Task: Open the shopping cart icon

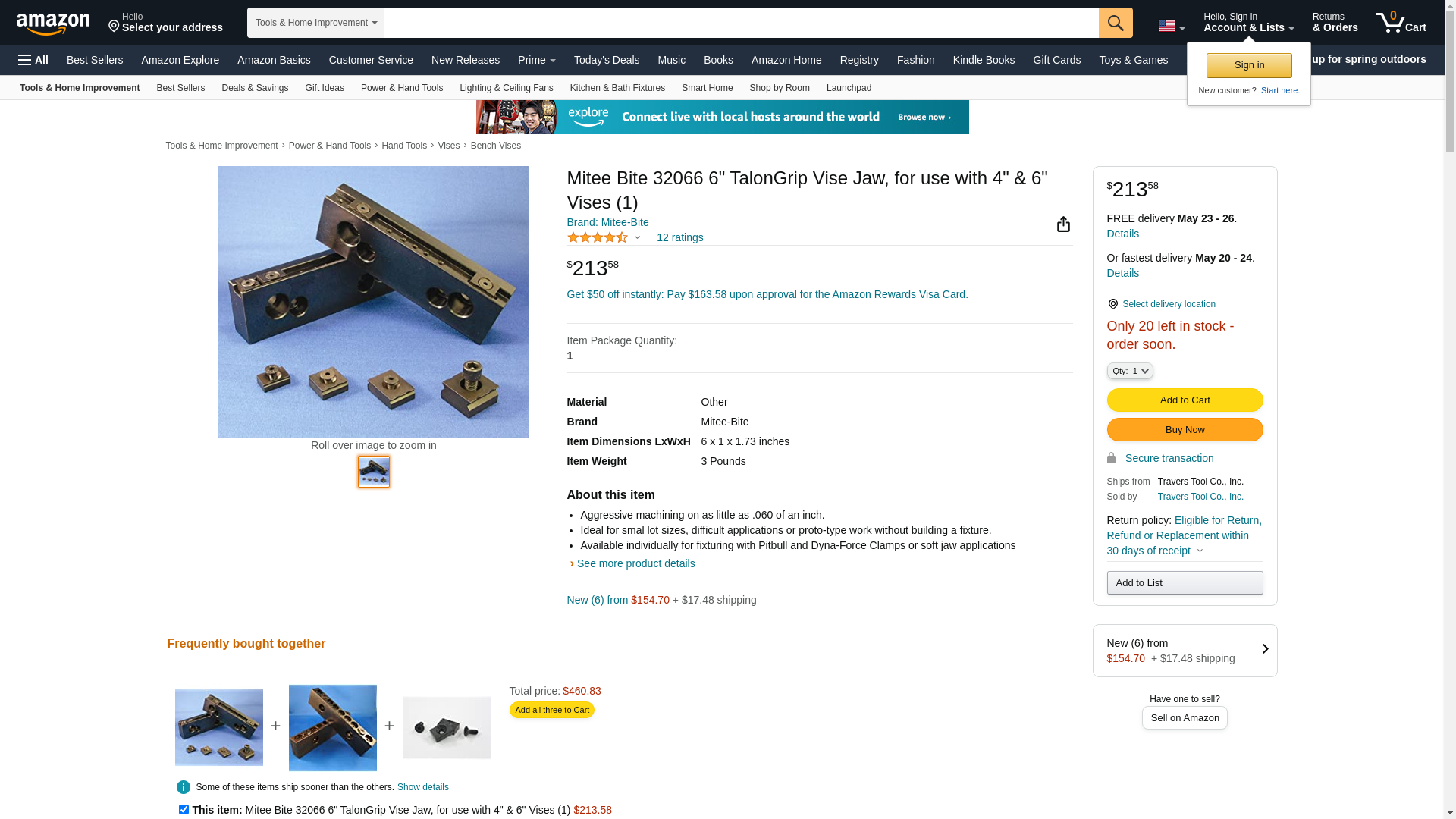Action: tap(1401, 22)
